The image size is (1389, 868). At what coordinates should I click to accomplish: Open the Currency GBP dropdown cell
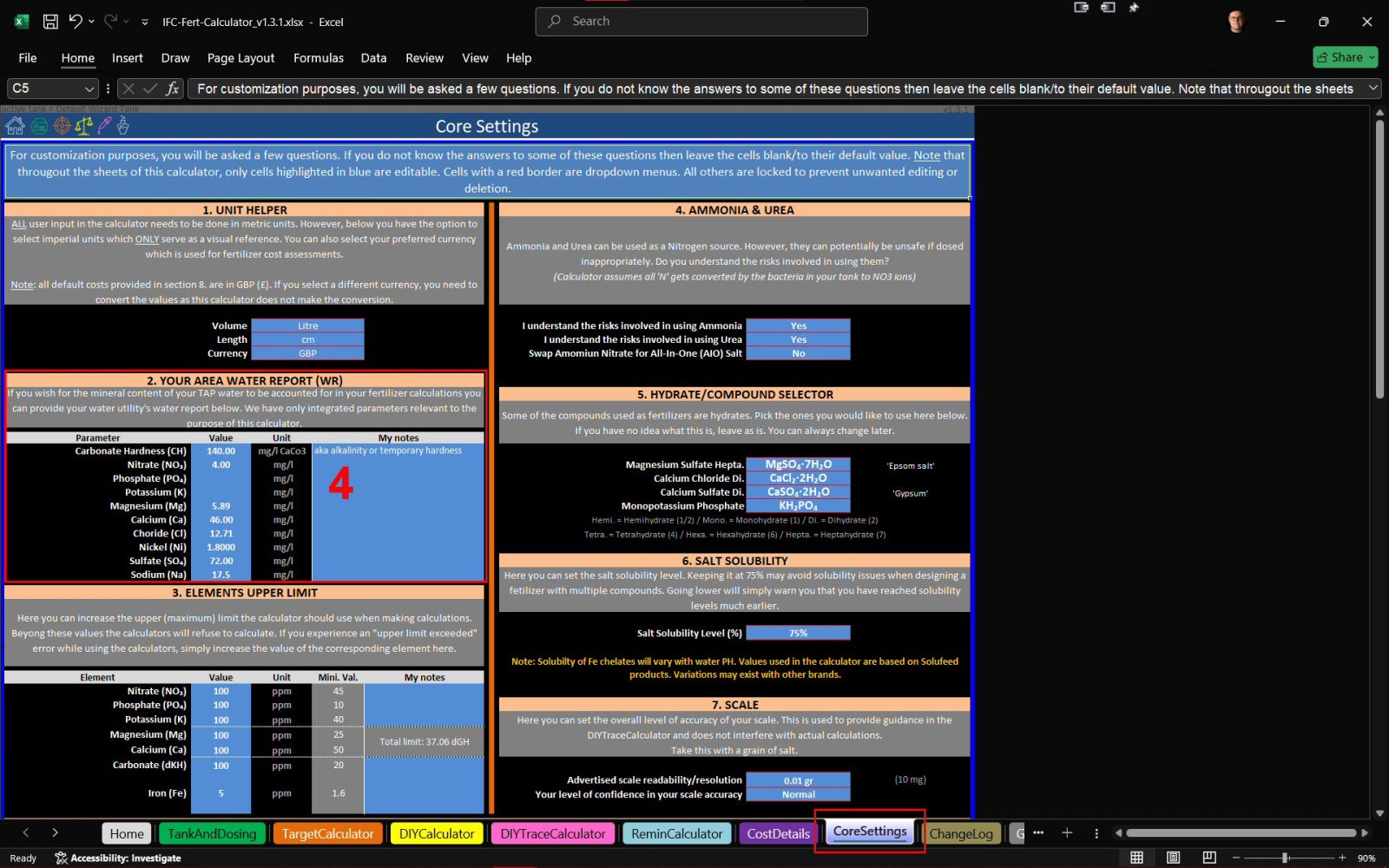tap(307, 354)
